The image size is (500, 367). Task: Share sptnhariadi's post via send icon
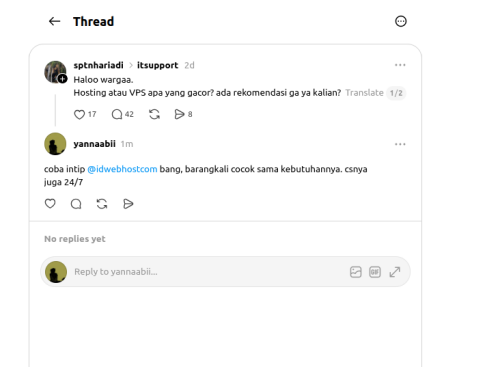click(x=179, y=114)
